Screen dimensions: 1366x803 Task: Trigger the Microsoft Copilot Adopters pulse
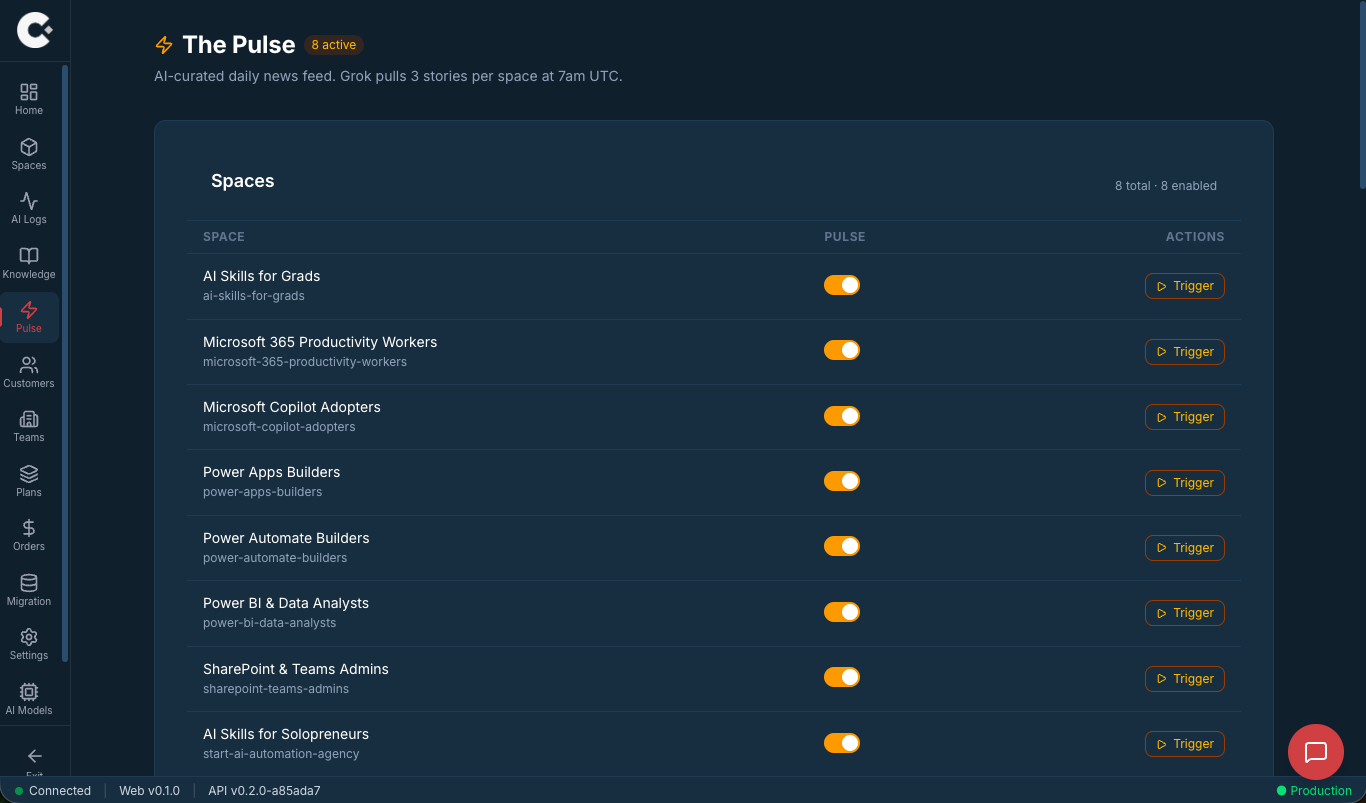[1184, 416]
